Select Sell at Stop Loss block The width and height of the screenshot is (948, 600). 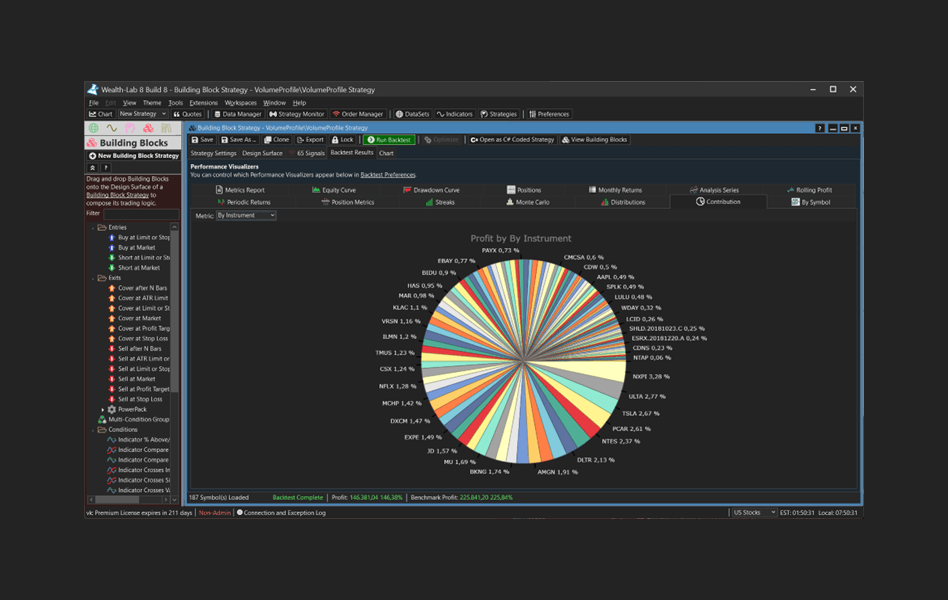pyautogui.click(x=135, y=399)
